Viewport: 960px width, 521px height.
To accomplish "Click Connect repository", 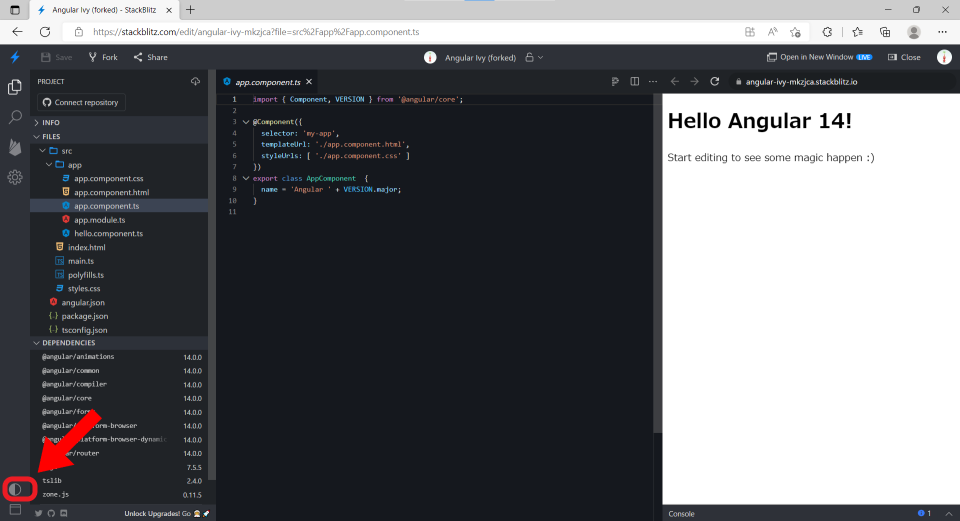I will pos(81,102).
